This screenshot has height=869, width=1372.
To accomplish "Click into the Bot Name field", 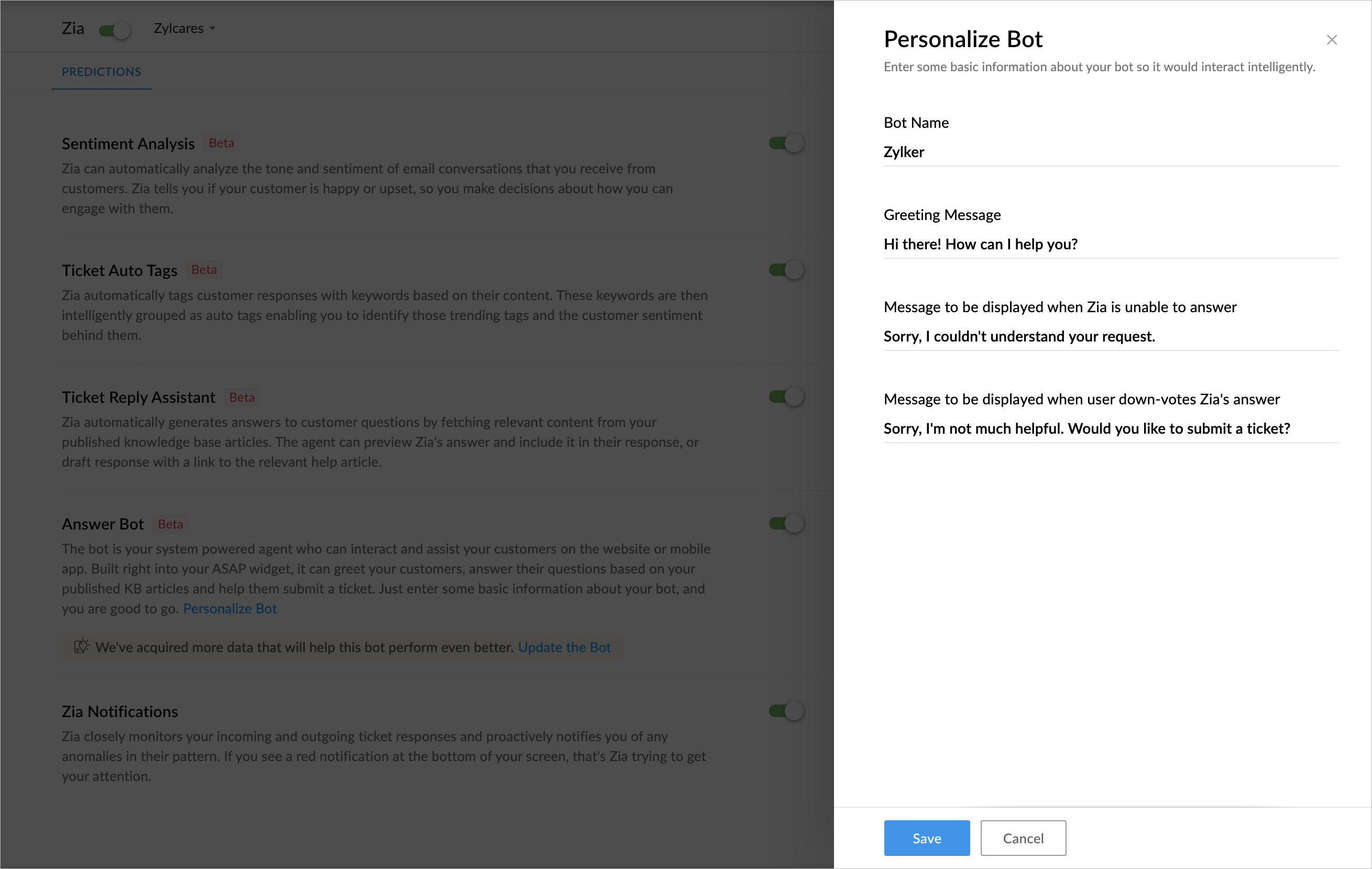I will click(x=1110, y=152).
